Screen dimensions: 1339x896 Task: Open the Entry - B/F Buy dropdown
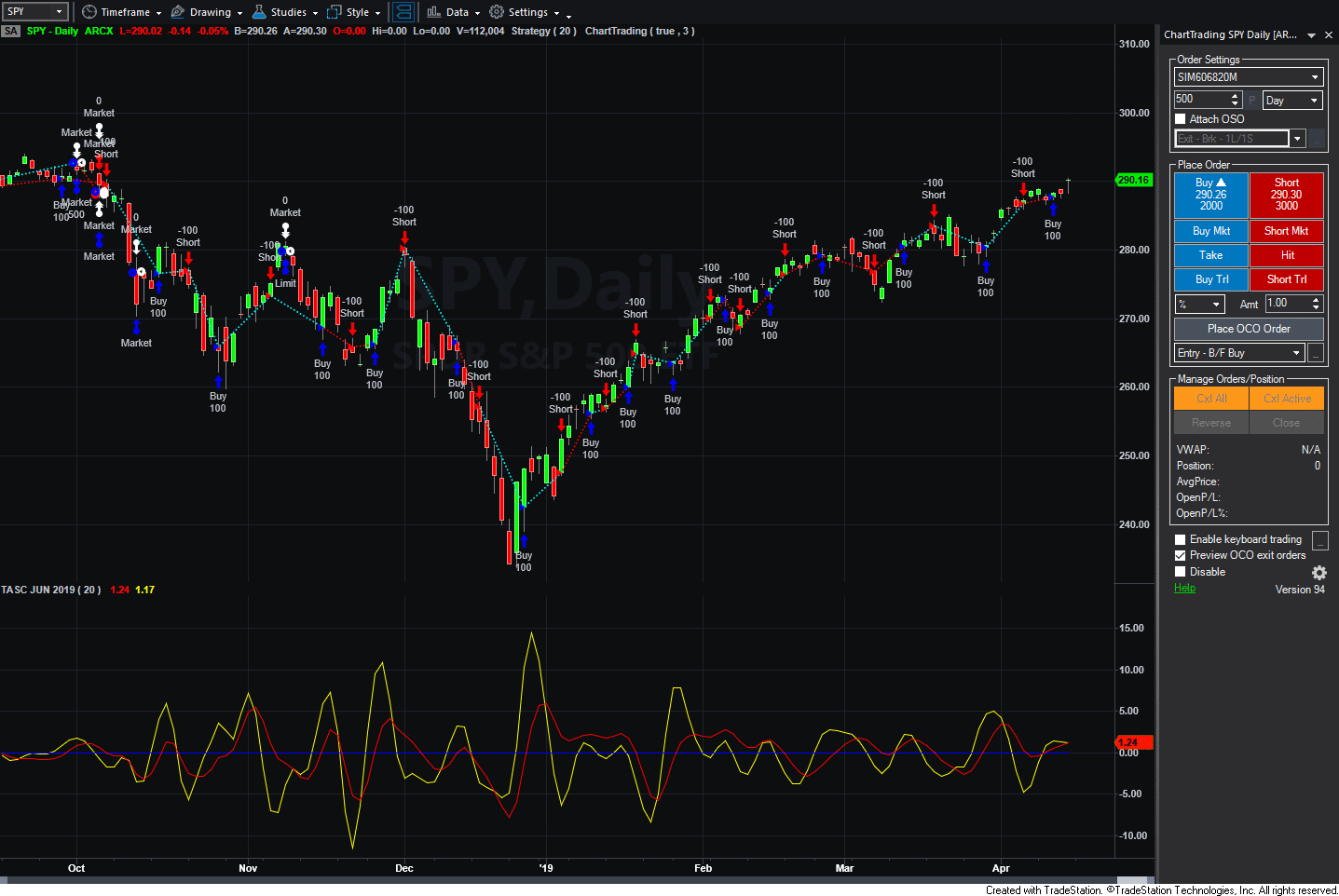[1239, 353]
